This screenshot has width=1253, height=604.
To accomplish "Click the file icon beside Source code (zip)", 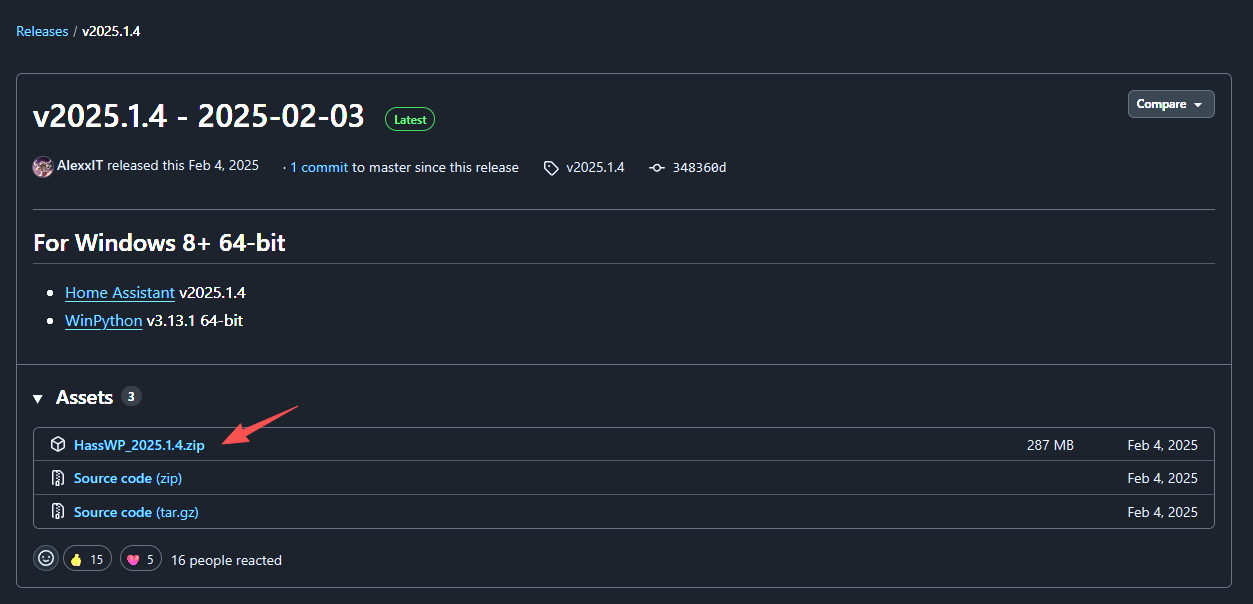I will [x=58, y=478].
